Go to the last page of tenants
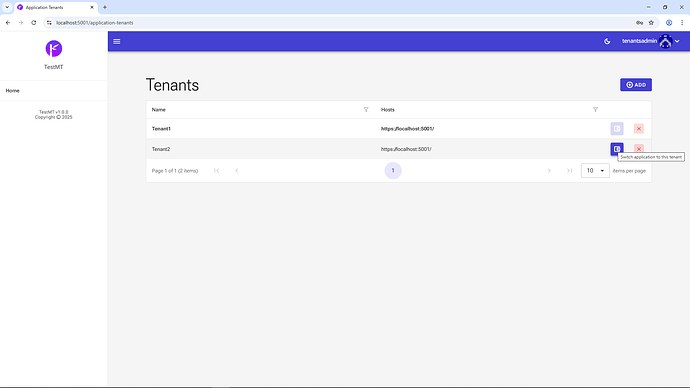This screenshot has height=388, width=690. (x=569, y=171)
